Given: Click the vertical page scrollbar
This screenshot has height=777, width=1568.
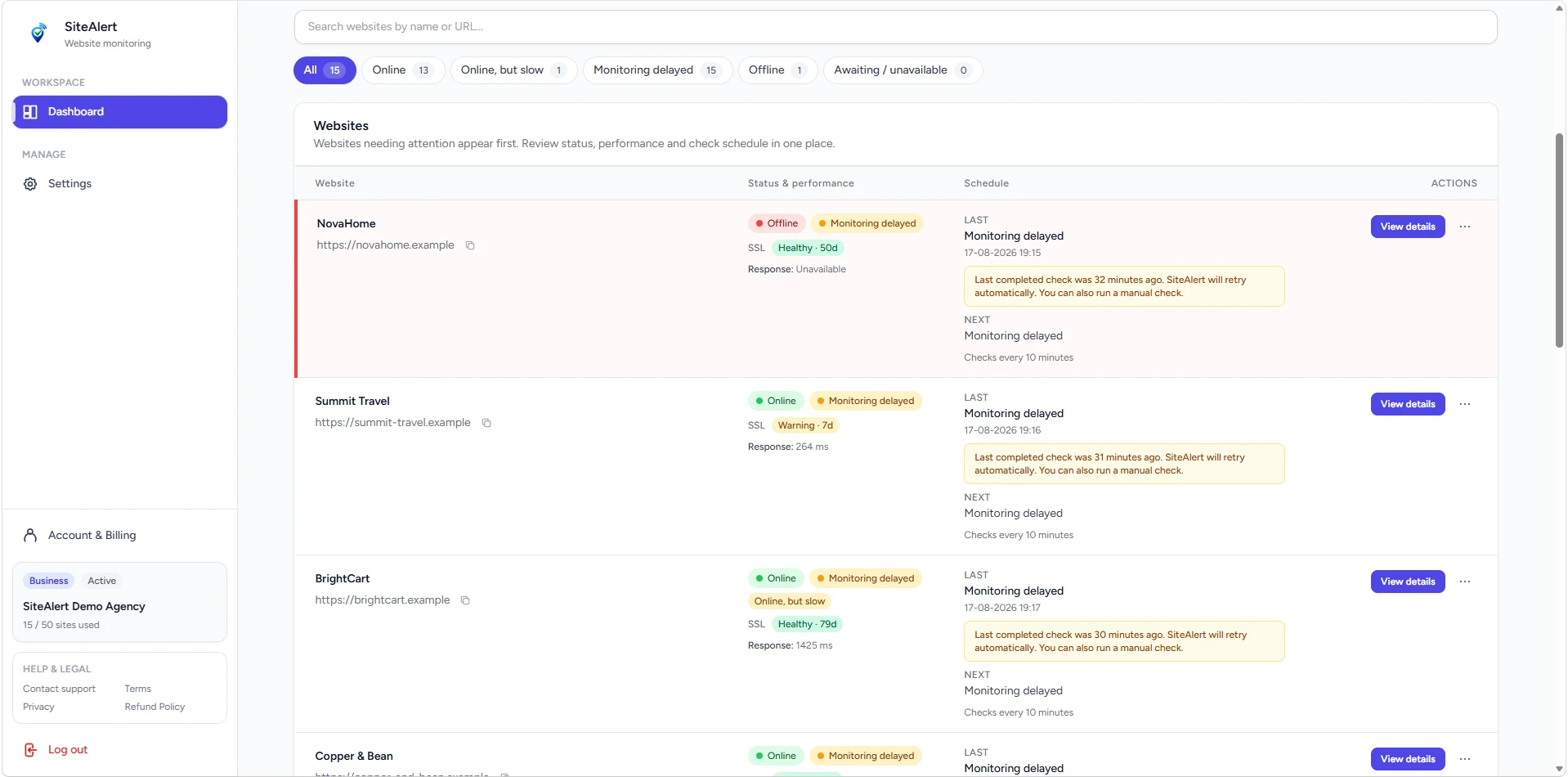Looking at the screenshot, I should (x=1559, y=241).
